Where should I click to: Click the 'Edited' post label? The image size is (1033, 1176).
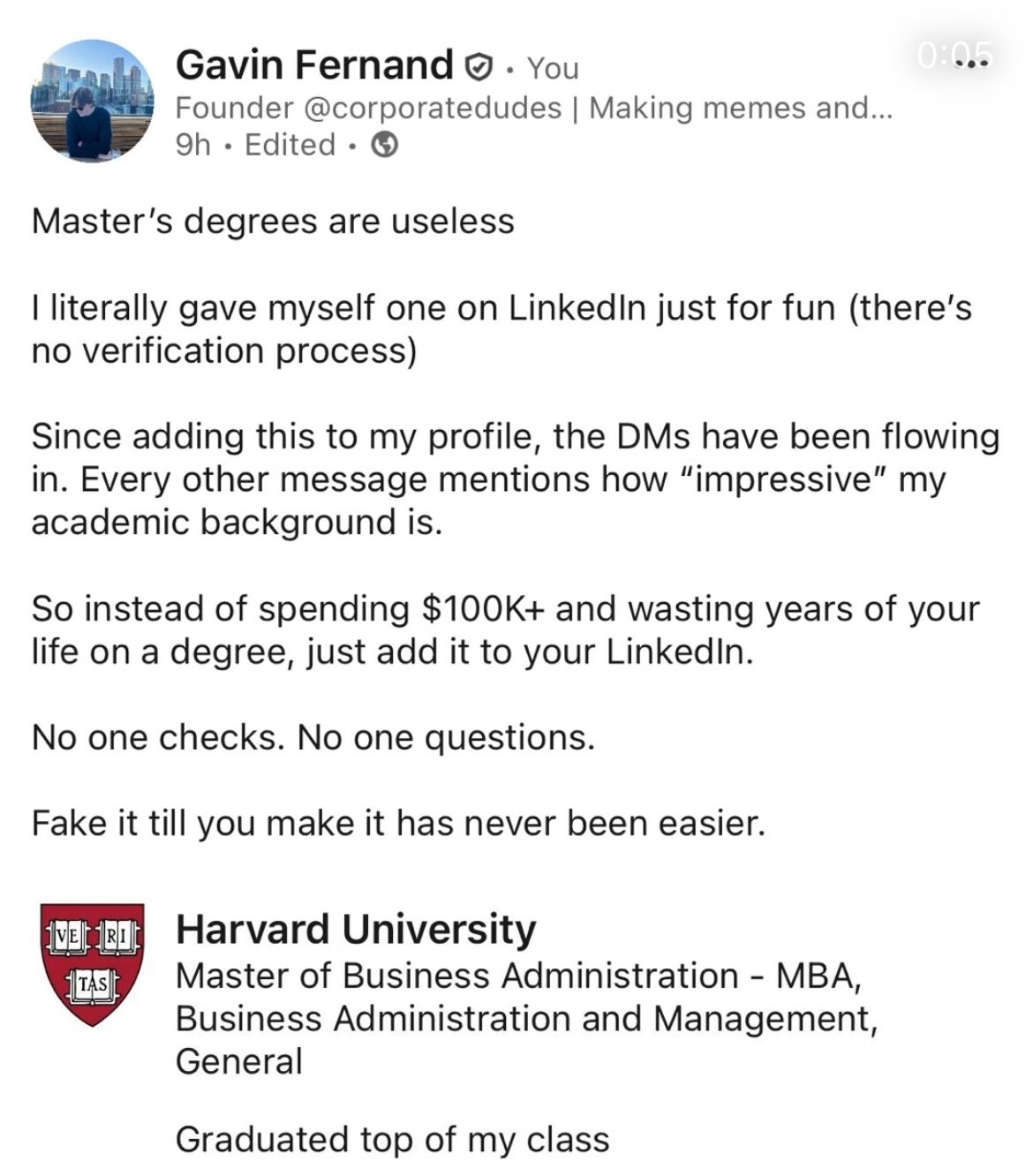[x=290, y=145]
